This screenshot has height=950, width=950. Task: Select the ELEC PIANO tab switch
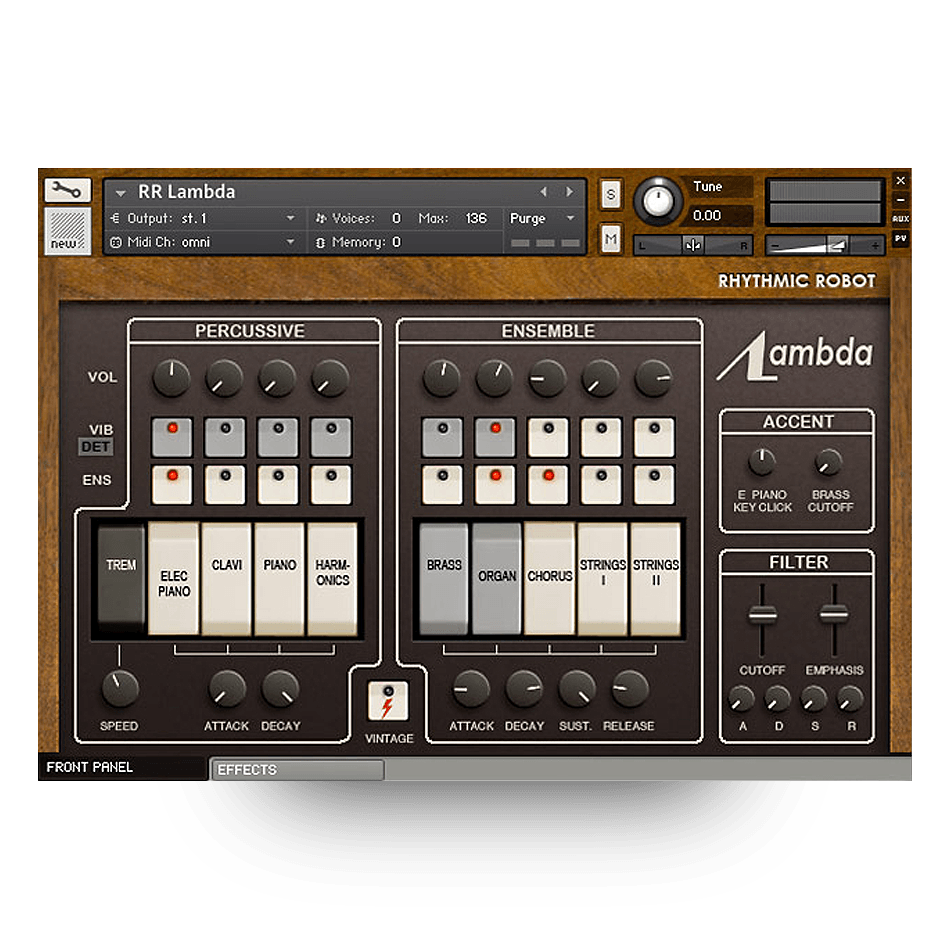point(173,579)
